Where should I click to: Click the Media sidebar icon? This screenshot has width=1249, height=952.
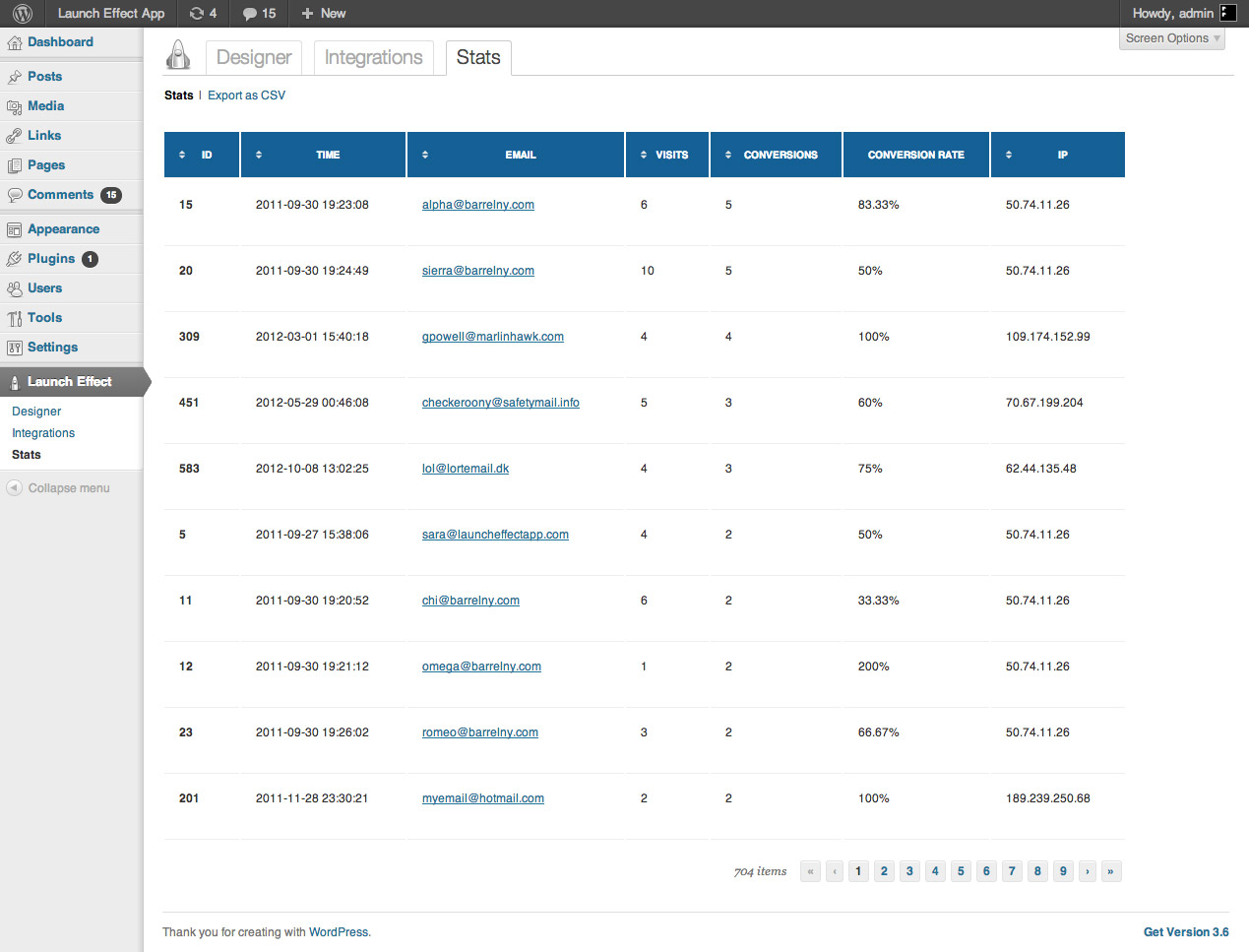[14, 106]
